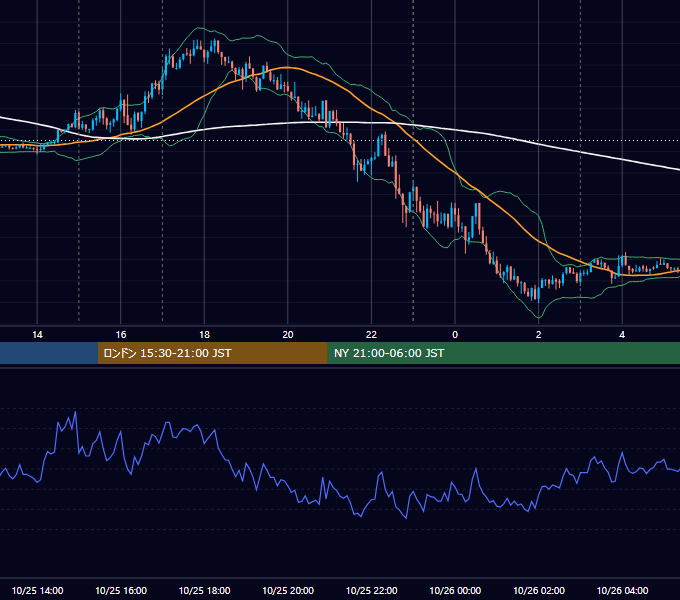The height and width of the screenshot is (600, 680).
Task: Click the 10/25 16:00 time label
Action: pos(121,590)
